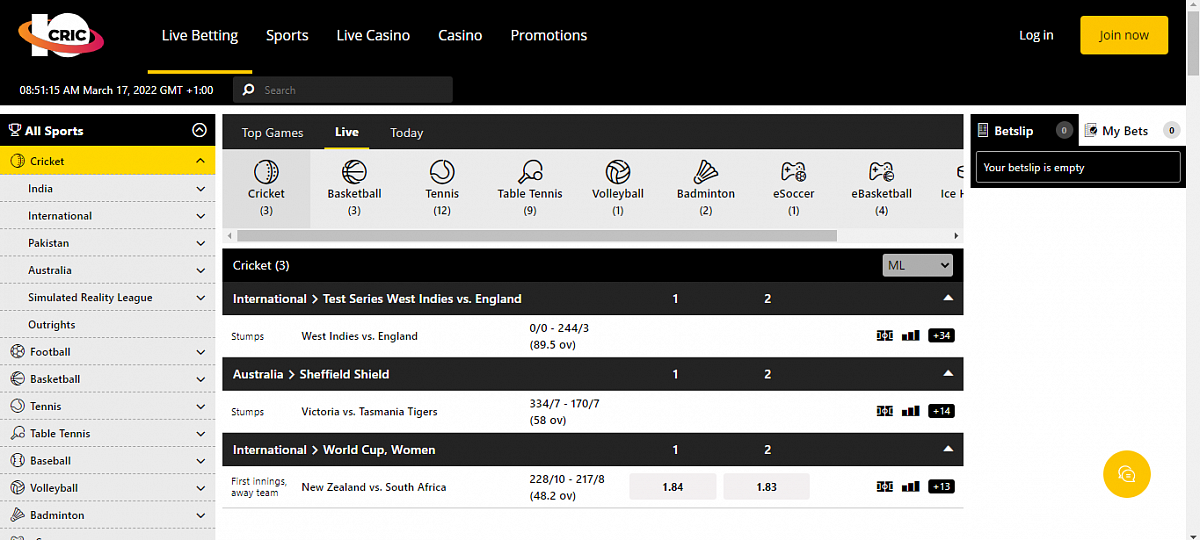Screen dimensions: 1200x540
Task: Collapse the All Sports sidebar panel
Action: [199, 130]
